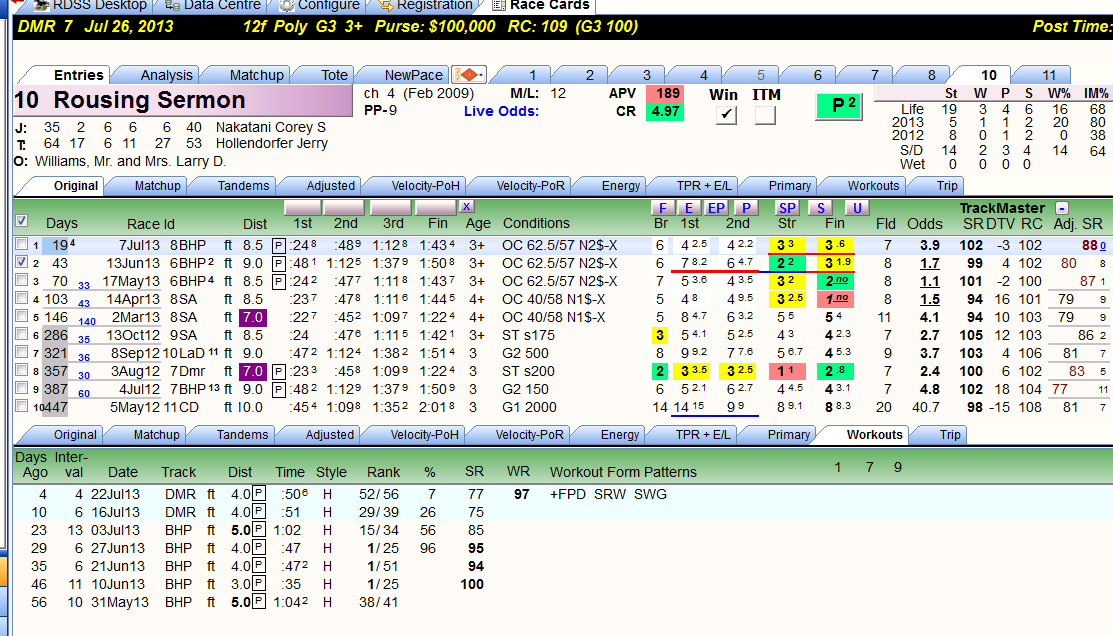
Task: Click the orange diamond icon beside NewPace
Action: [468, 75]
